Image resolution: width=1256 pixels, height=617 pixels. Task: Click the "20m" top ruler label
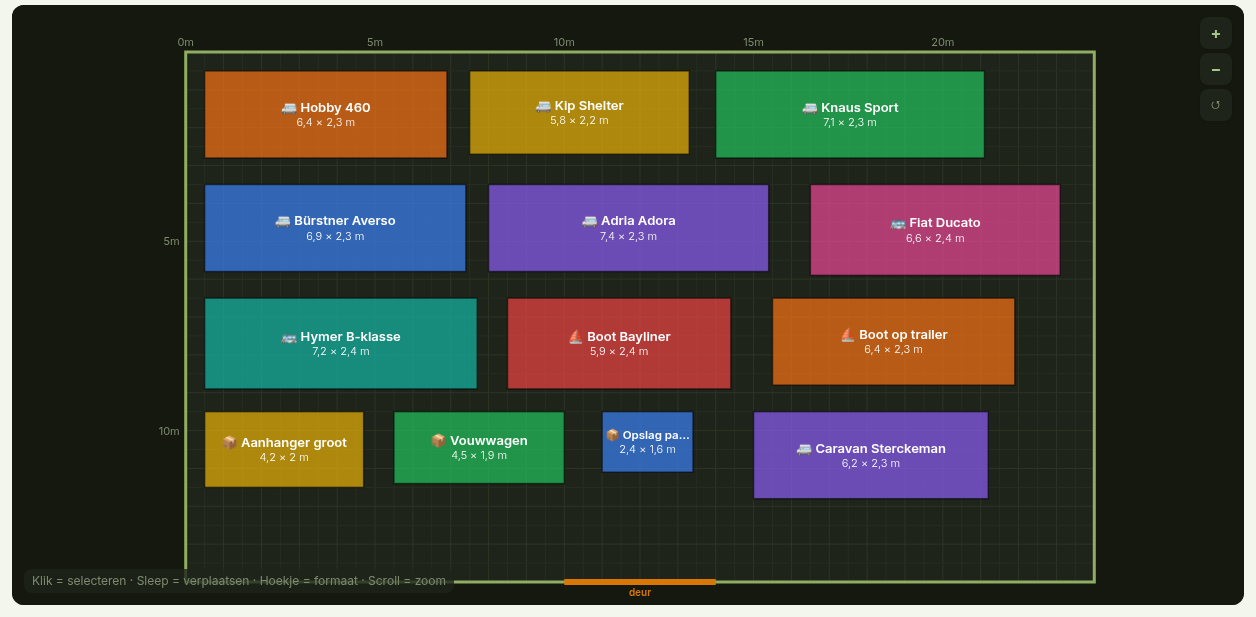pos(943,42)
